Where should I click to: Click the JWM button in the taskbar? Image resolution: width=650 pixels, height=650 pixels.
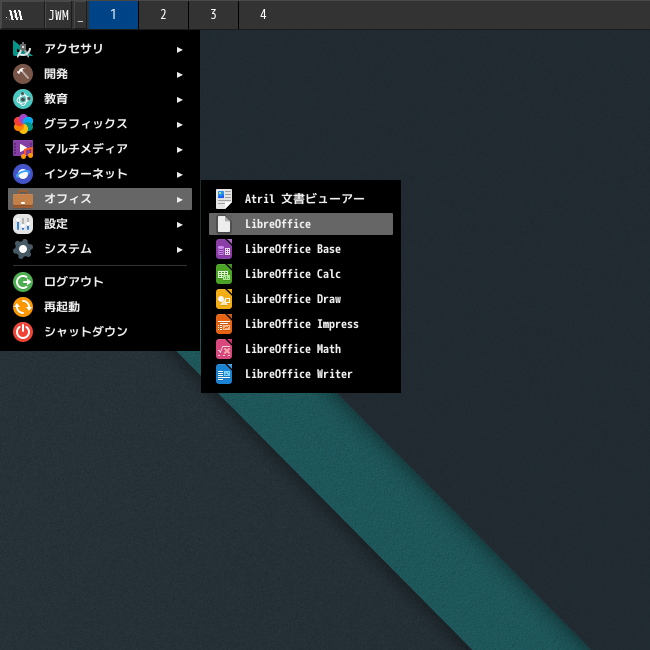click(x=58, y=15)
